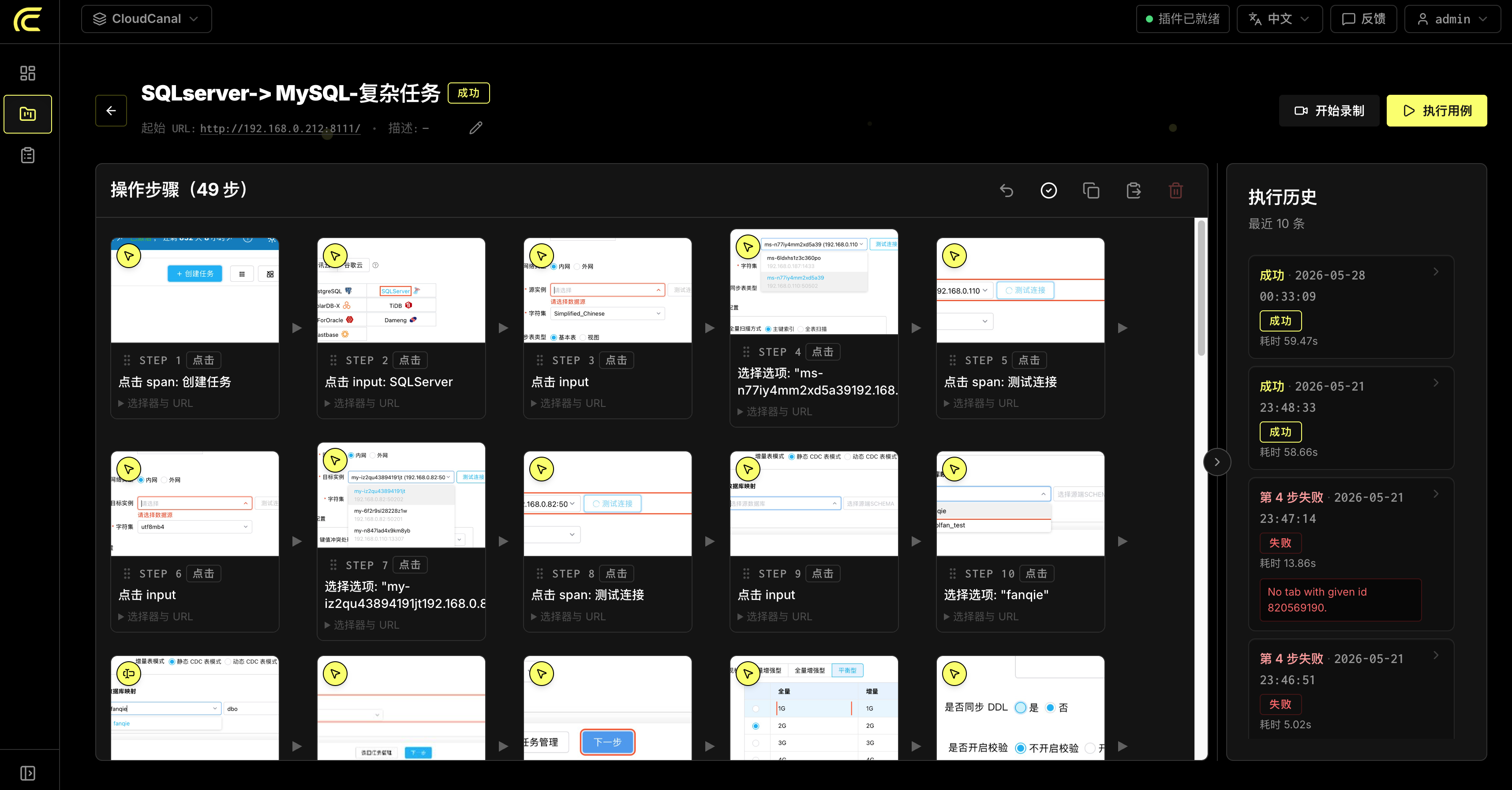The height and width of the screenshot is (790, 1512).
Task: Grab the drag handle of STEP 6
Action: point(127,574)
